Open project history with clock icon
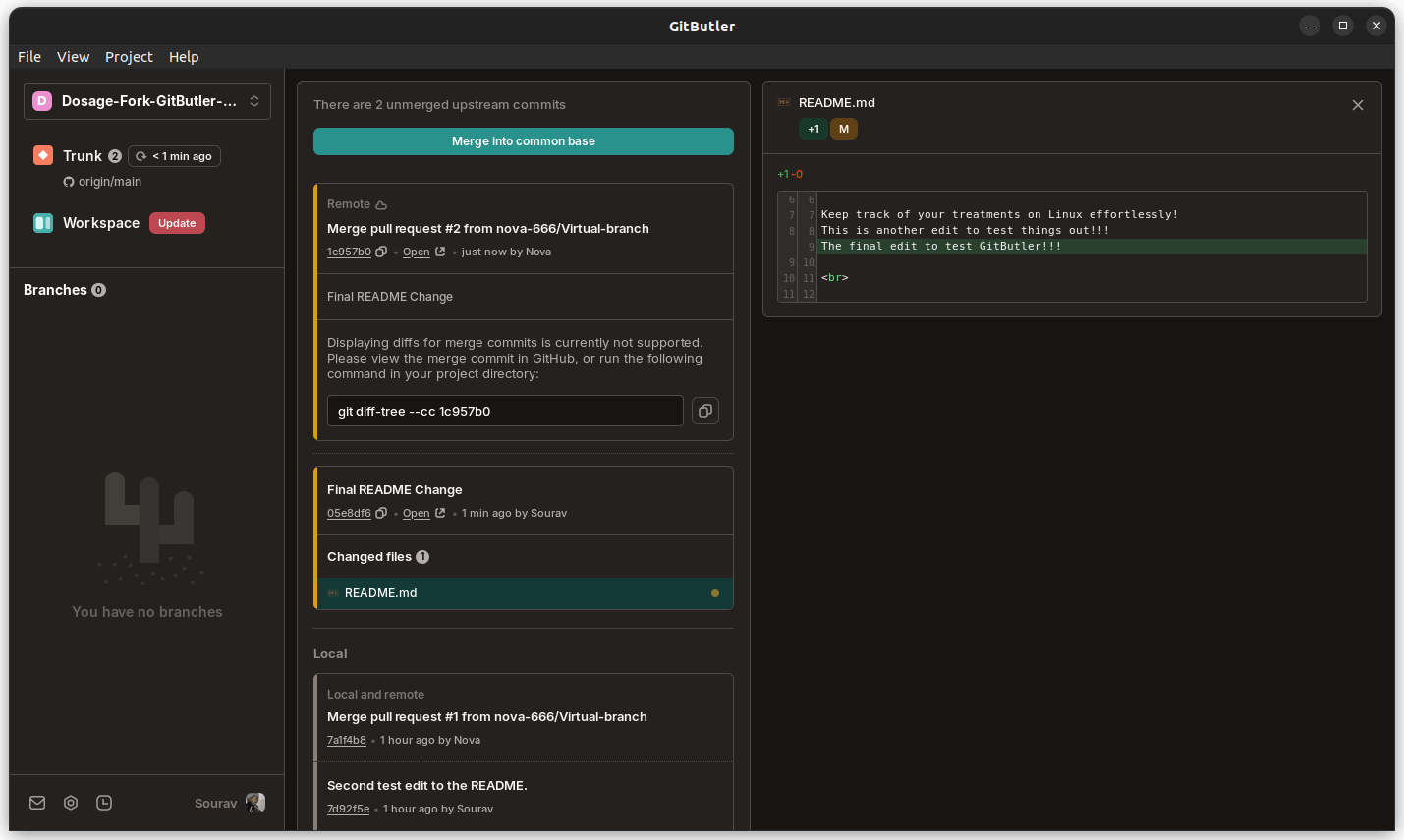The width and height of the screenshot is (1404, 840). pos(103,803)
